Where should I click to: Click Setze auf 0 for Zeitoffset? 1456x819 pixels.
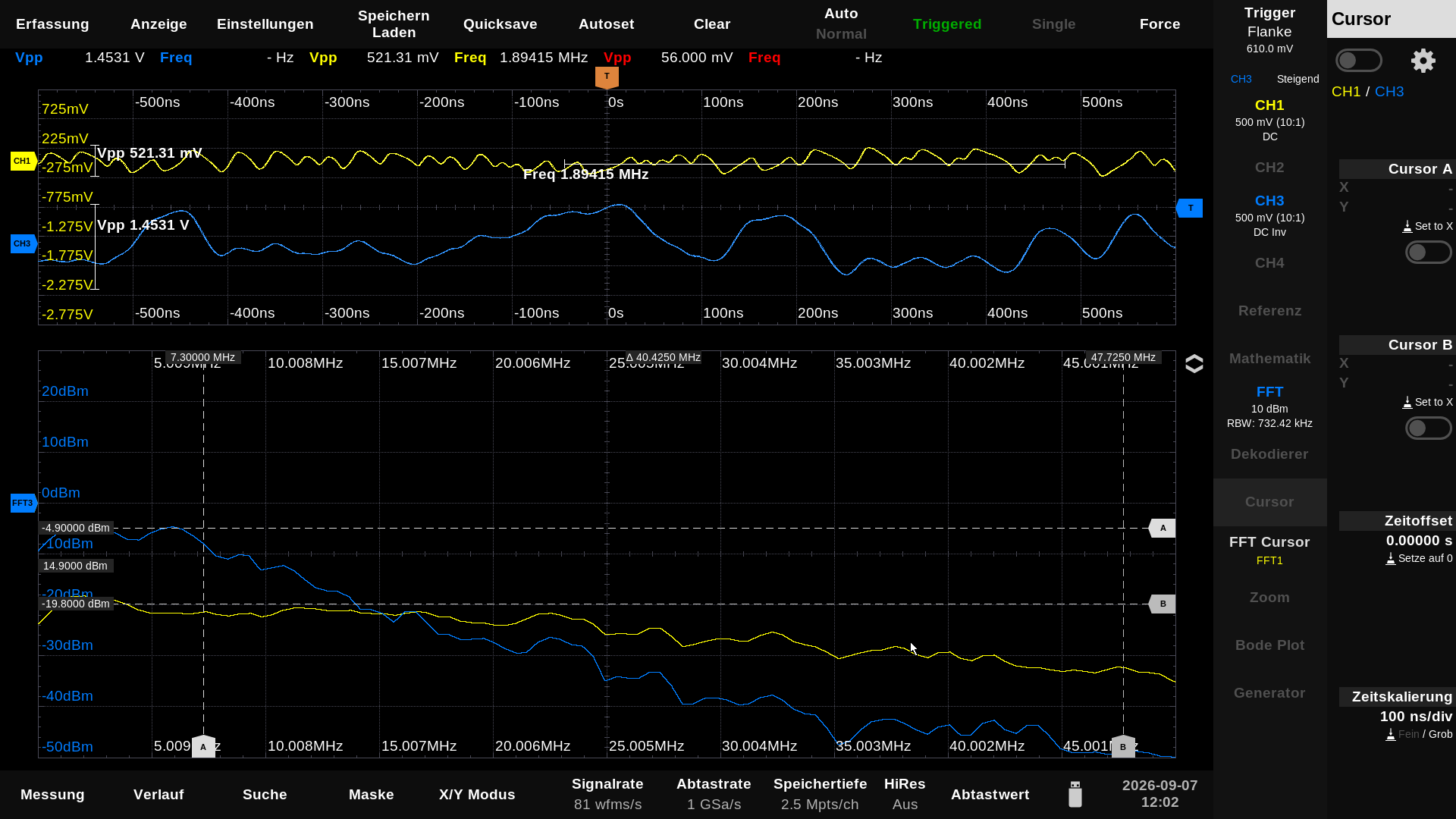1419,558
